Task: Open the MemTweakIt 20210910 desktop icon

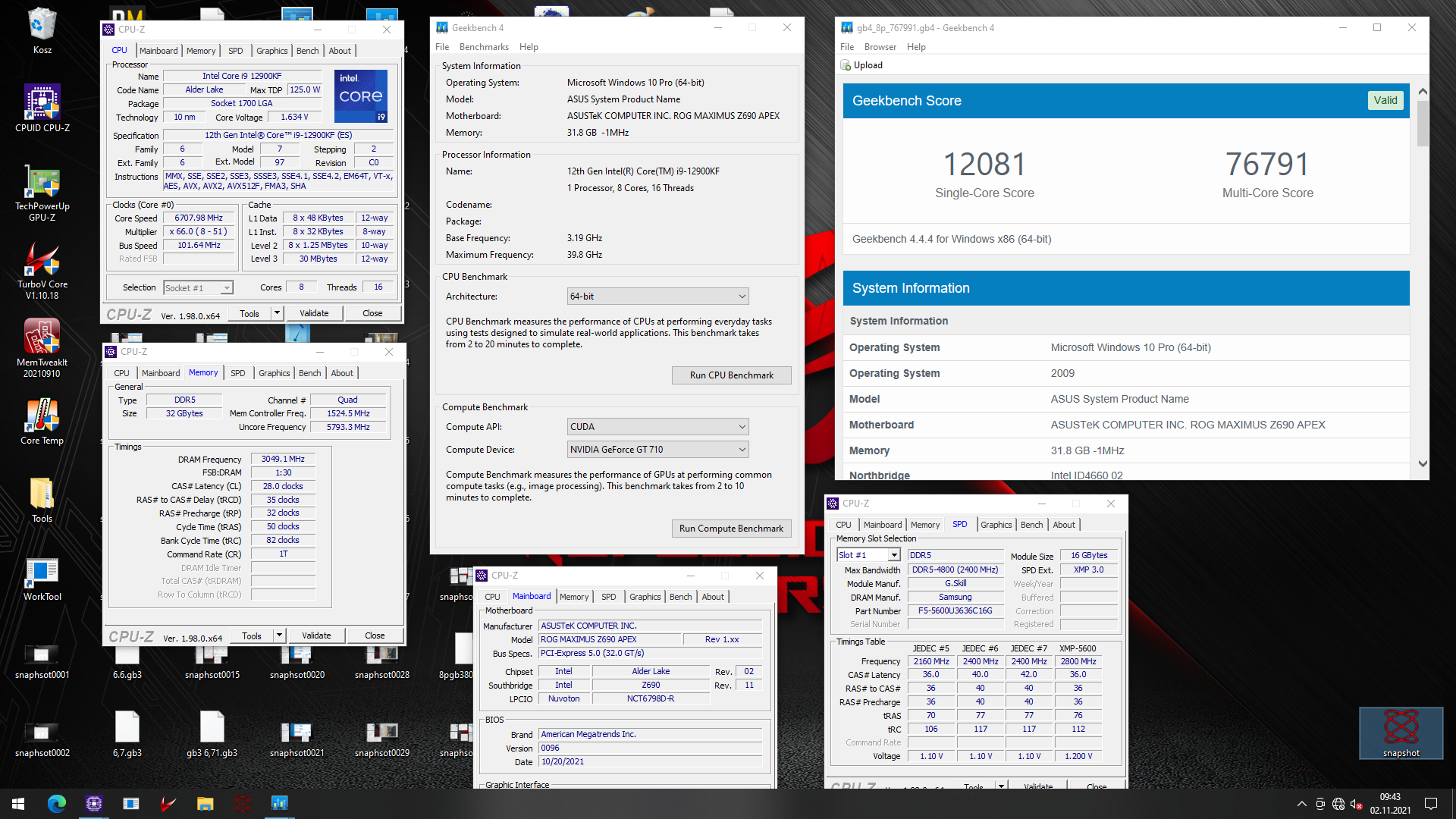Action: (42, 348)
